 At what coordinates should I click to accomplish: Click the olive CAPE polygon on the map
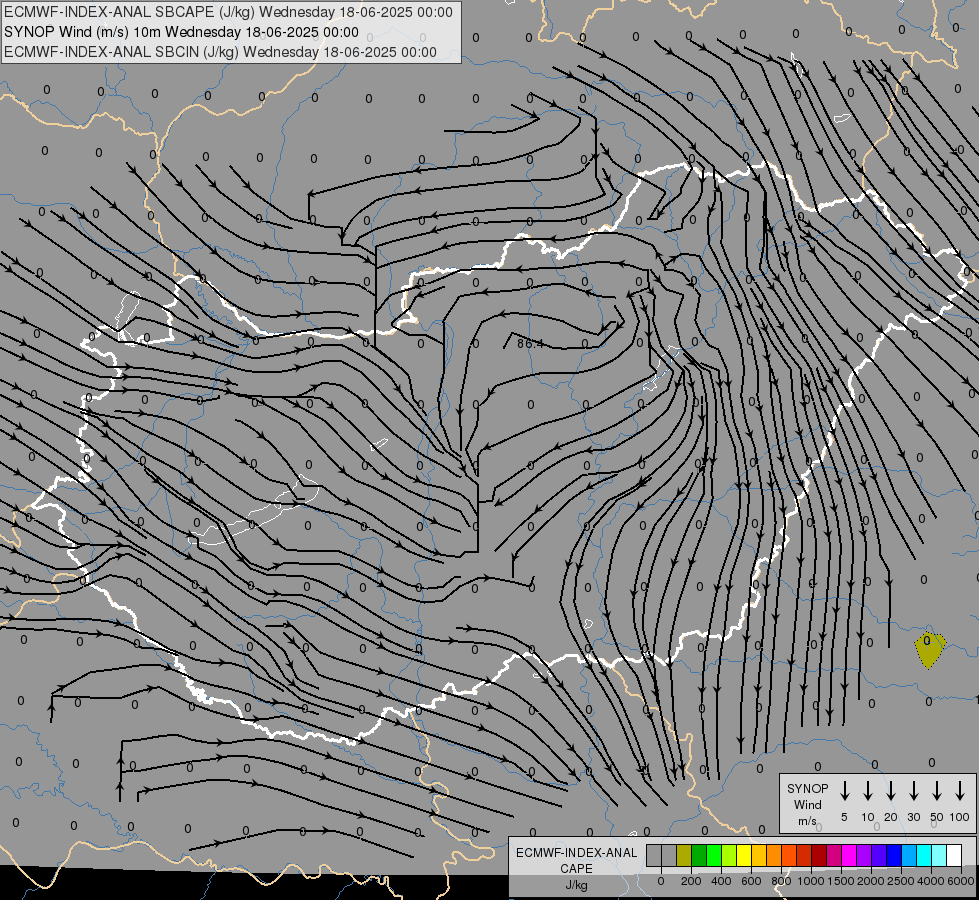click(x=930, y=650)
